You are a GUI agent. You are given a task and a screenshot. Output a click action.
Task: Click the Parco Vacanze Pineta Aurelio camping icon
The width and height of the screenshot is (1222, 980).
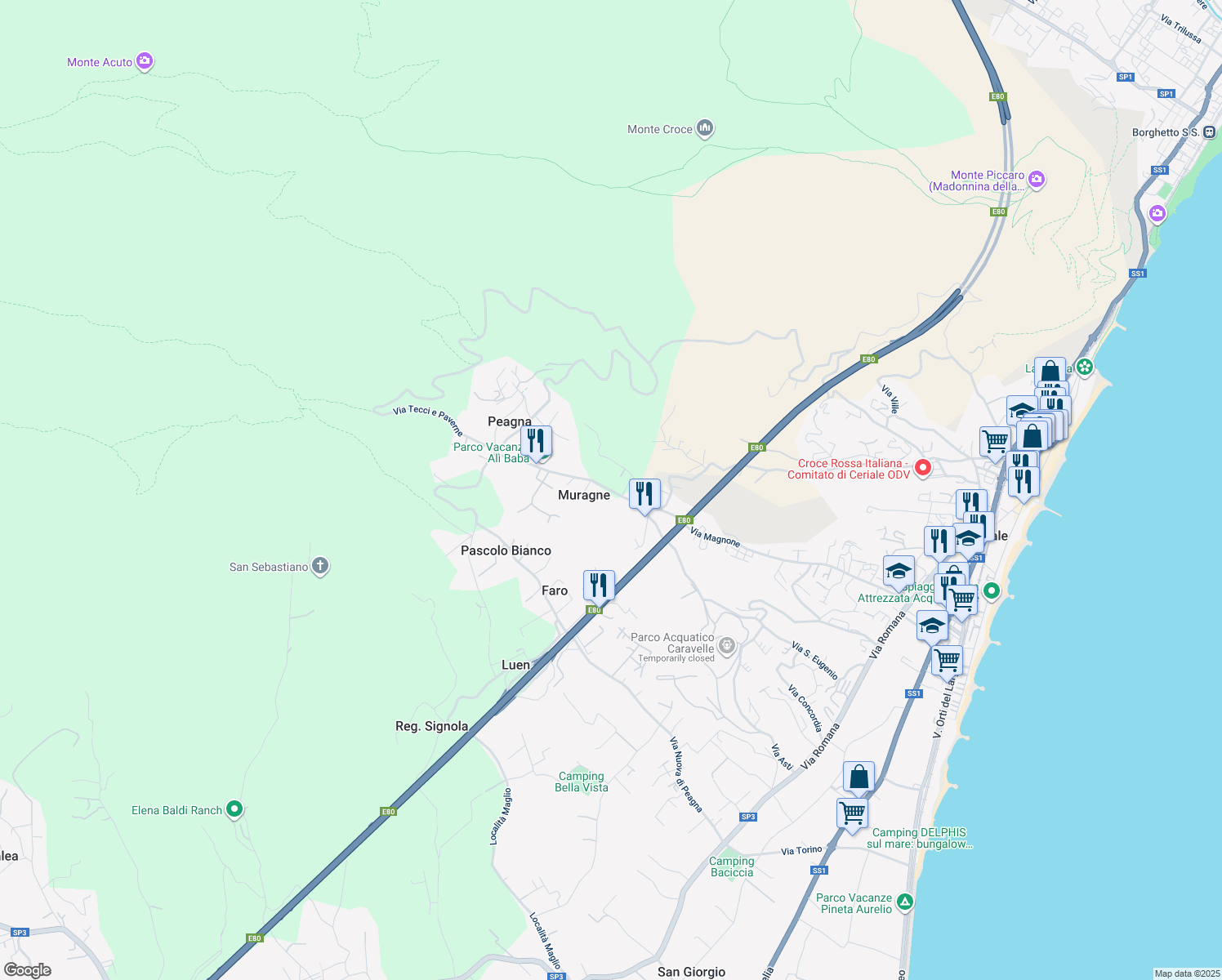tap(904, 902)
